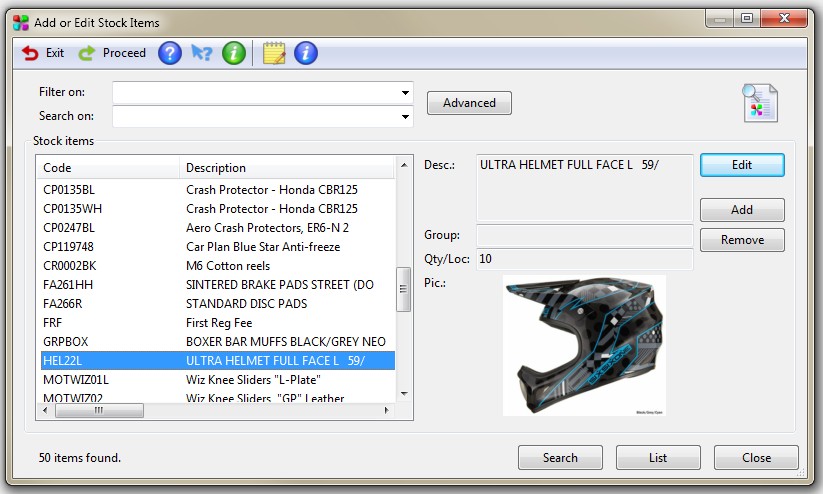Sort by the Description column header
823x494 pixels.
287,168
